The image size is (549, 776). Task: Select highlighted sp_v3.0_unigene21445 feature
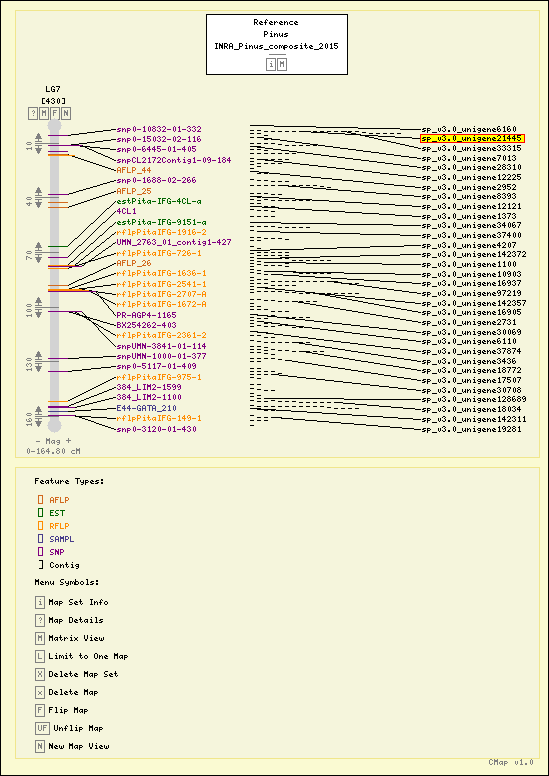pos(472,139)
